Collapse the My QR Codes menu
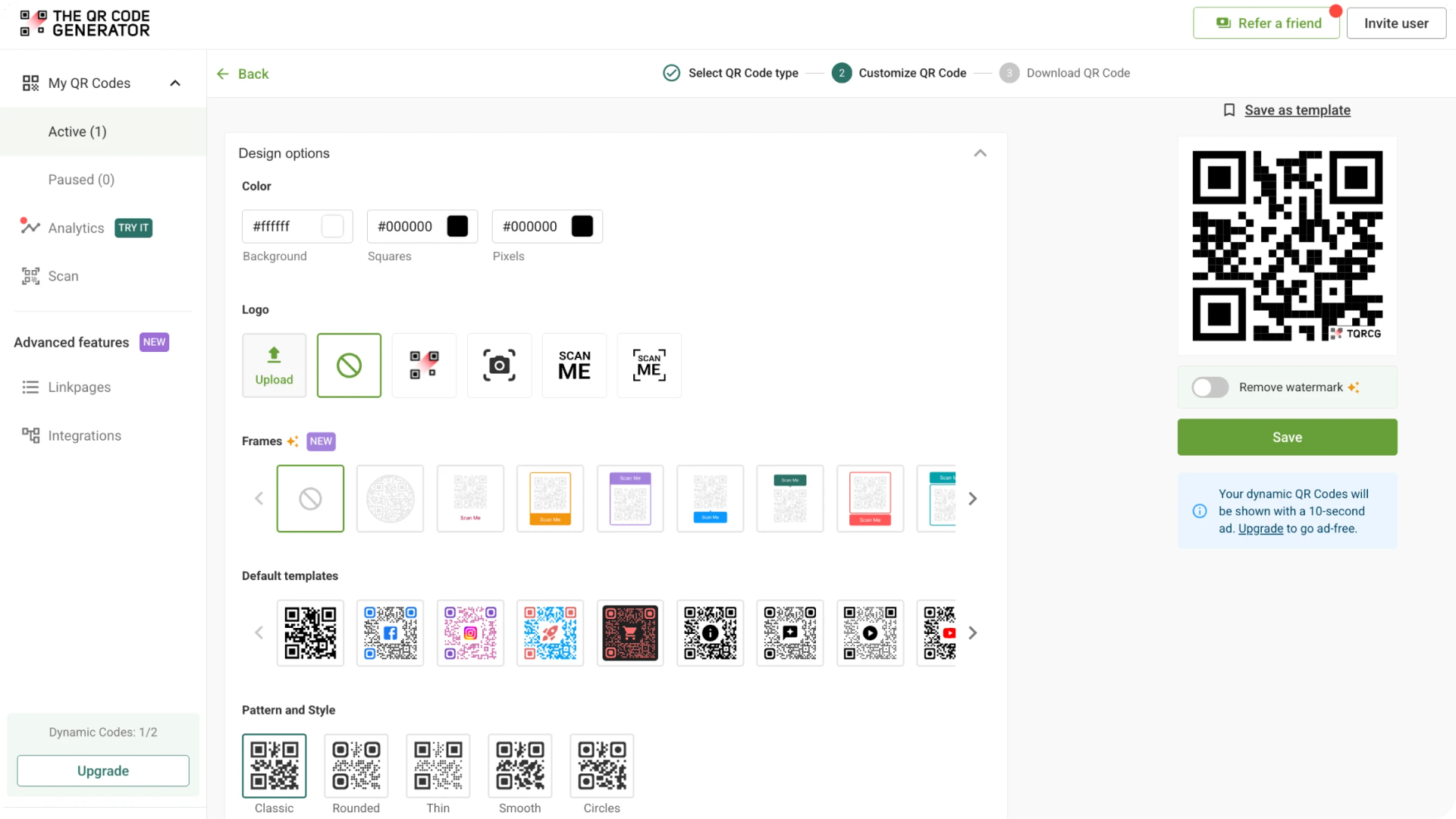This screenshot has width=1456, height=819. (175, 83)
